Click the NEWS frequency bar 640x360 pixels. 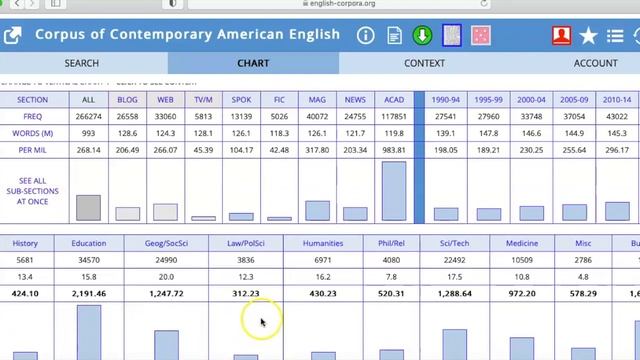click(355, 214)
